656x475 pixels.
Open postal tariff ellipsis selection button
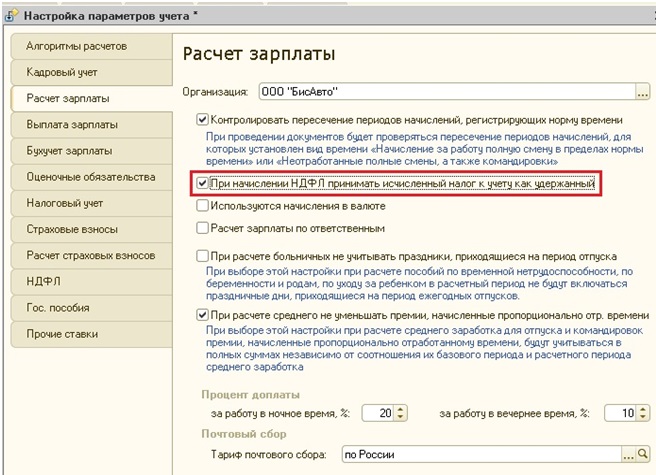(628, 454)
